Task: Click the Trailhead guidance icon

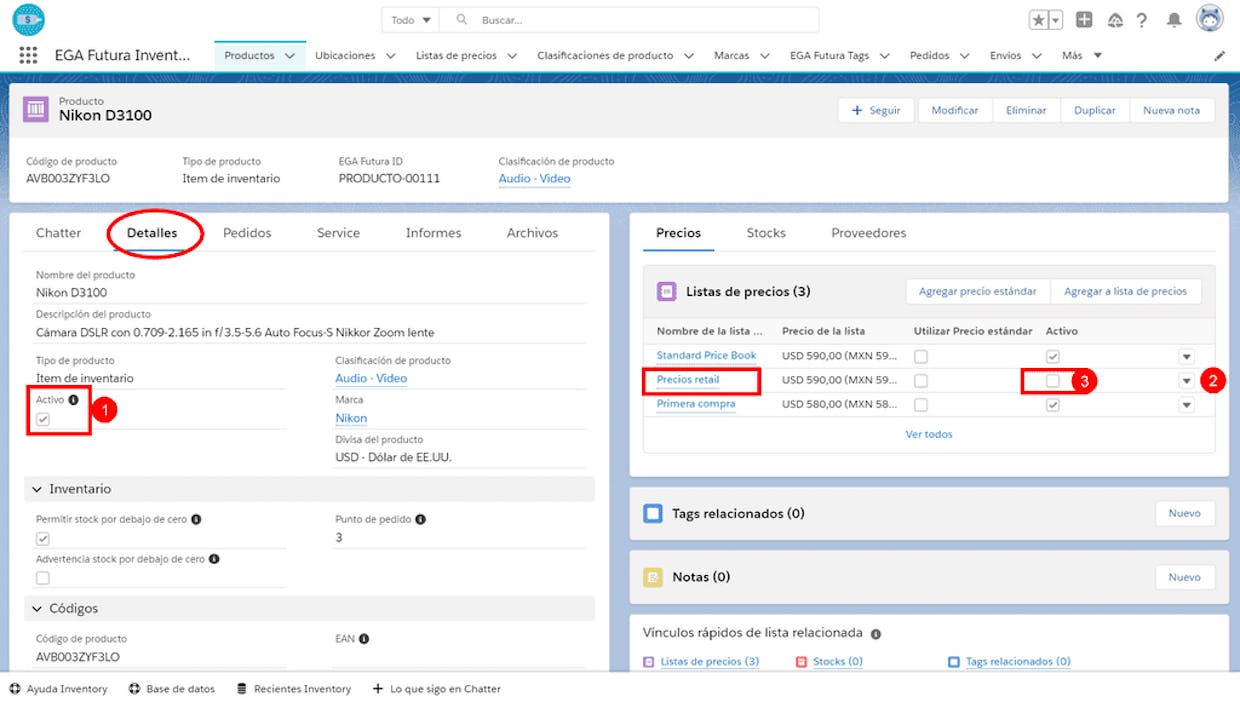Action: click(x=1115, y=20)
